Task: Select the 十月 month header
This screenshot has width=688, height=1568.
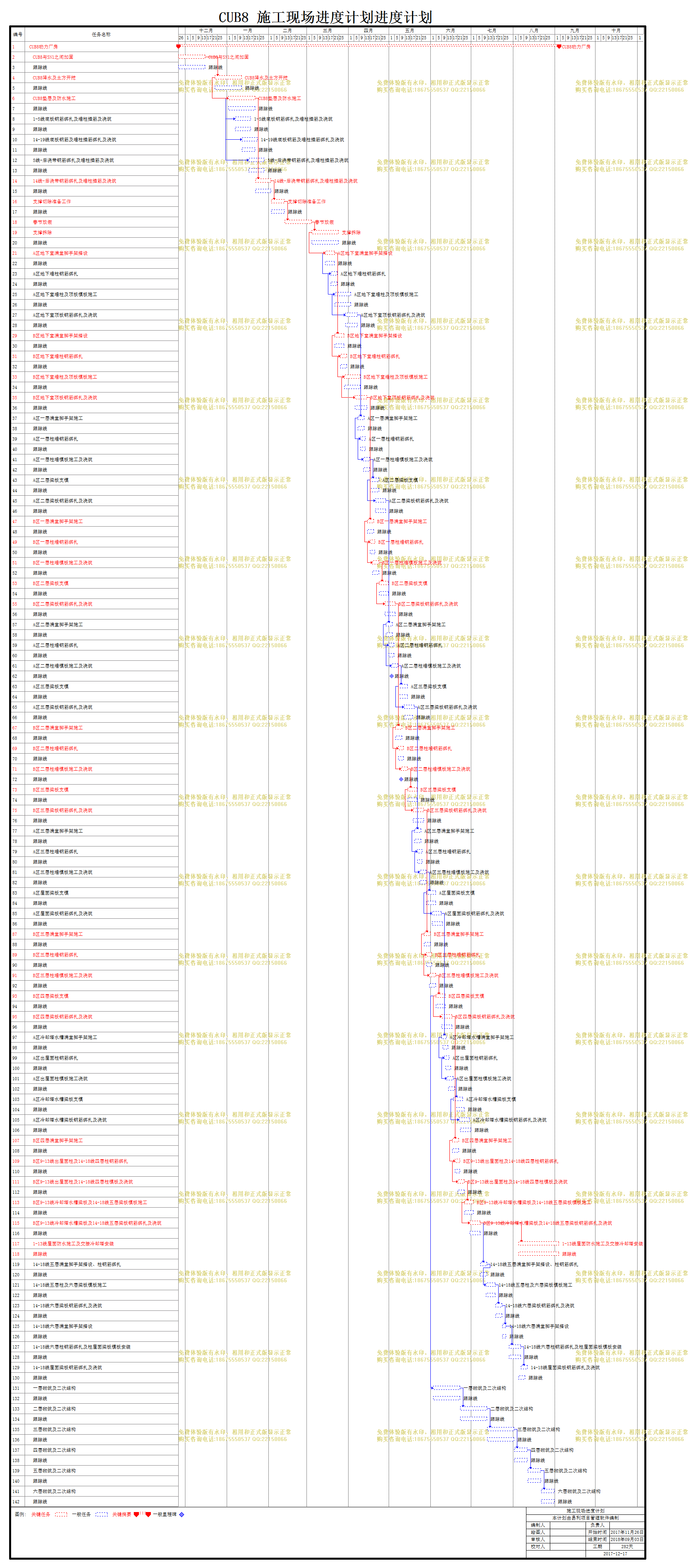Action: pos(616,31)
